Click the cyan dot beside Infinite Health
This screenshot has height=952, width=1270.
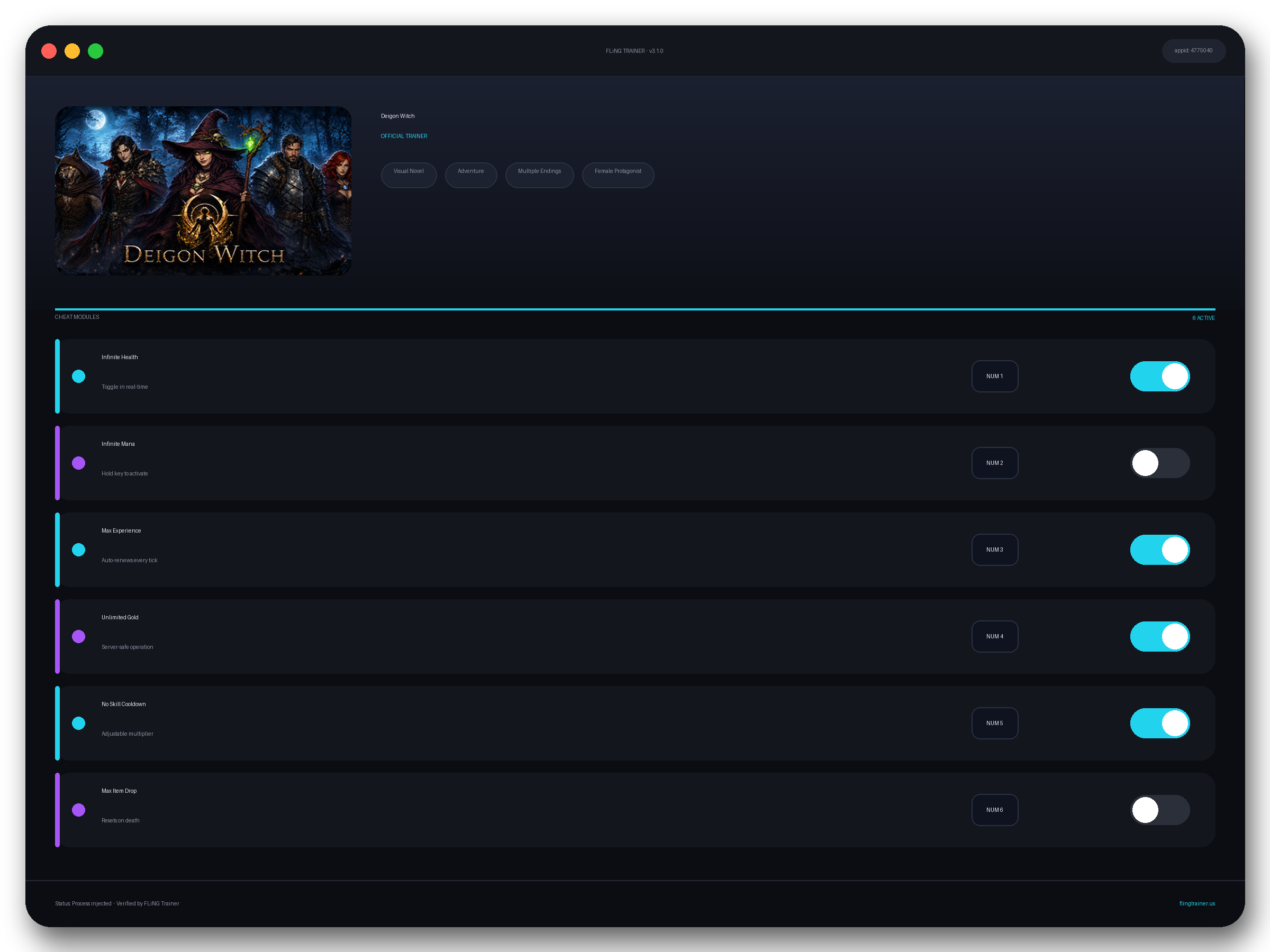pyautogui.click(x=79, y=377)
